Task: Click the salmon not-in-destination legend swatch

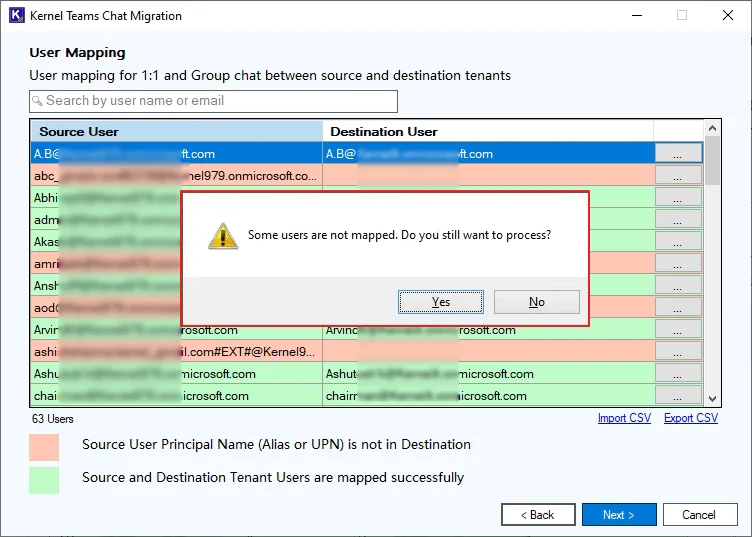Action: (x=44, y=447)
